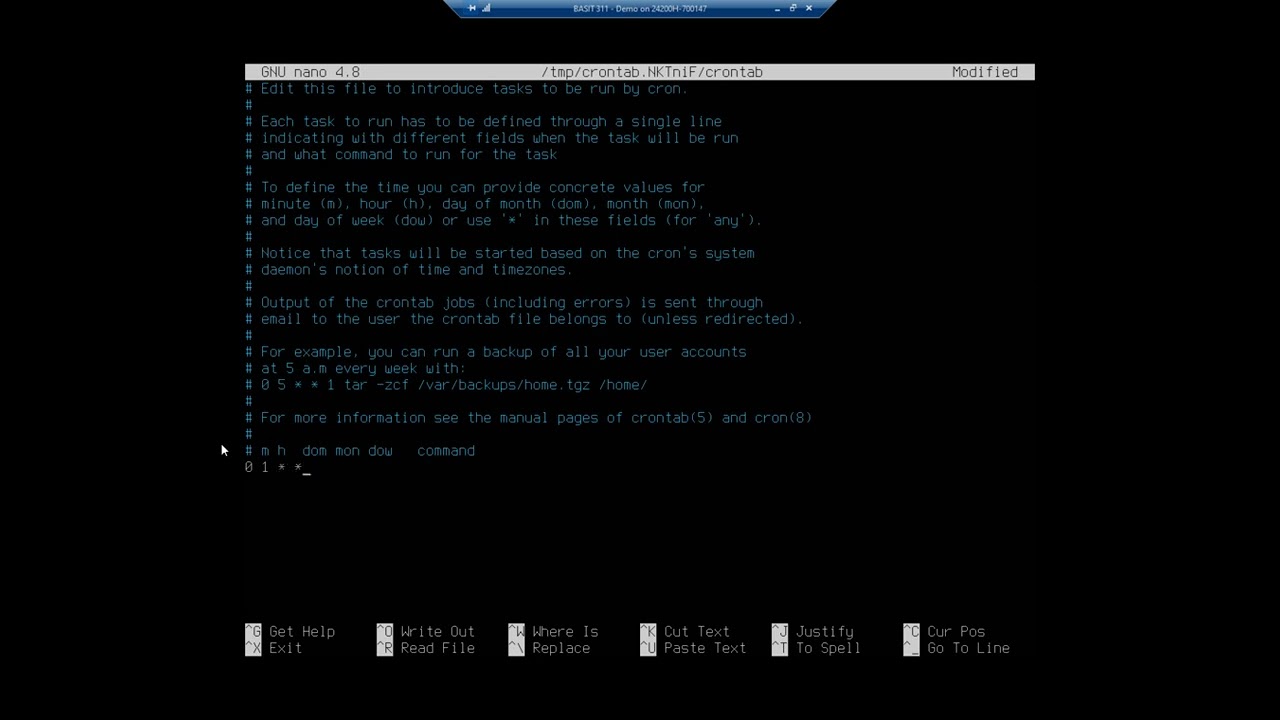Image resolution: width=1280 pixels, height=720 pixels.
Task: Click the file path /tmp/crontab.NKTniF/crontab
Action: [x=652, y=72]
